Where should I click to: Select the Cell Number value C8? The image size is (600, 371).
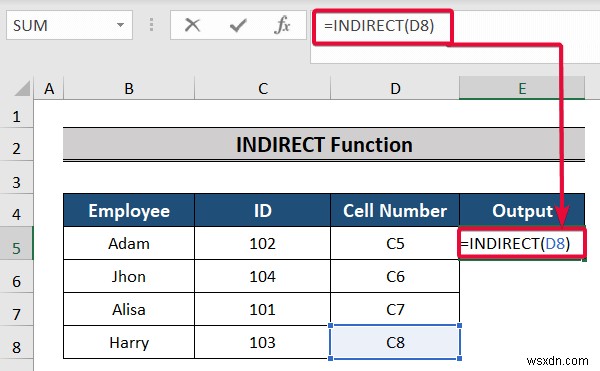(395, 342)
